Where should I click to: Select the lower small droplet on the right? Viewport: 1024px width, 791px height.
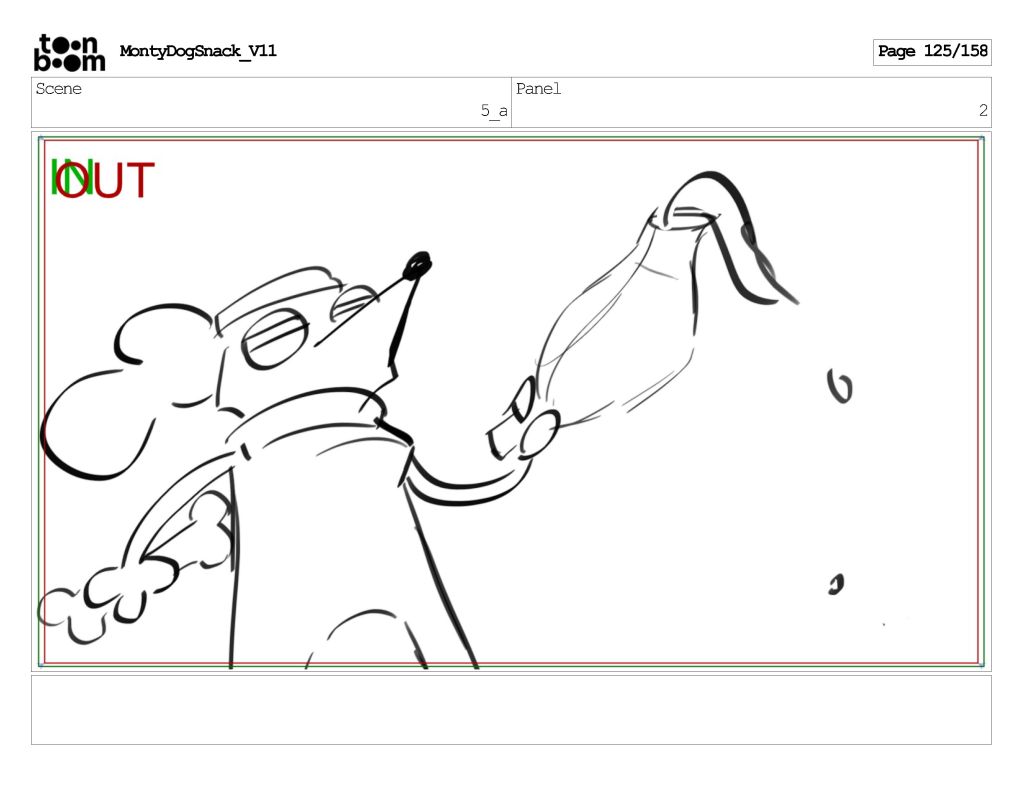[x=835, y=584]
